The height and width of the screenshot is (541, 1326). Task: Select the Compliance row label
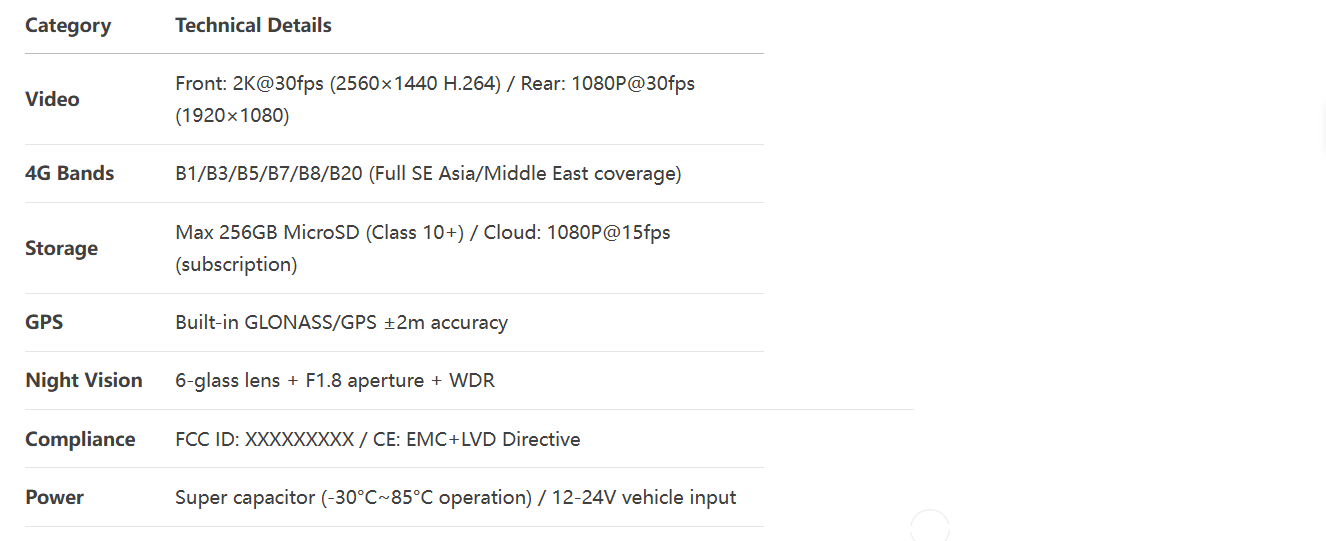[80, 439]
